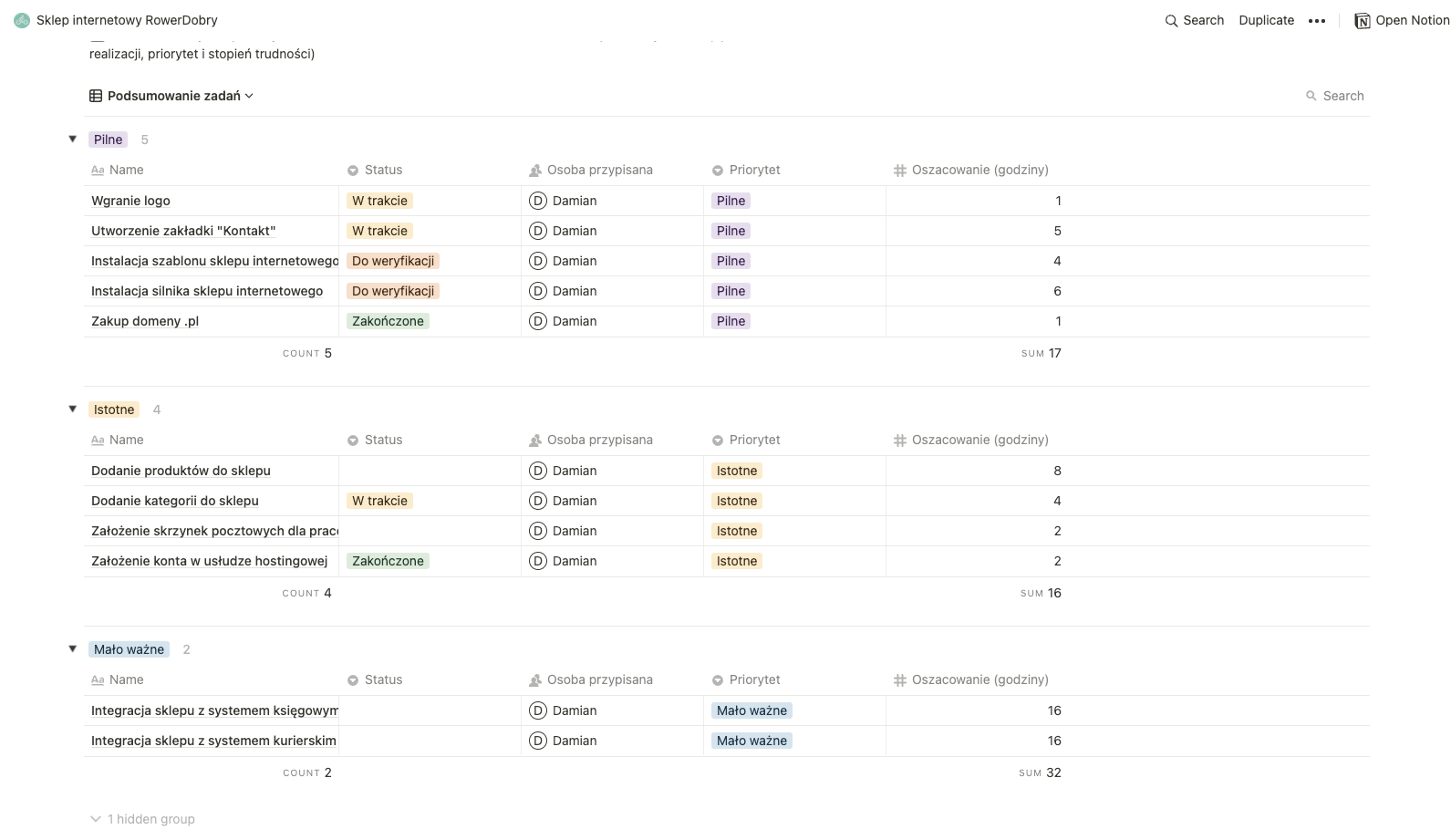Click the top bar Search magnifier icon

coord(1171,20)
